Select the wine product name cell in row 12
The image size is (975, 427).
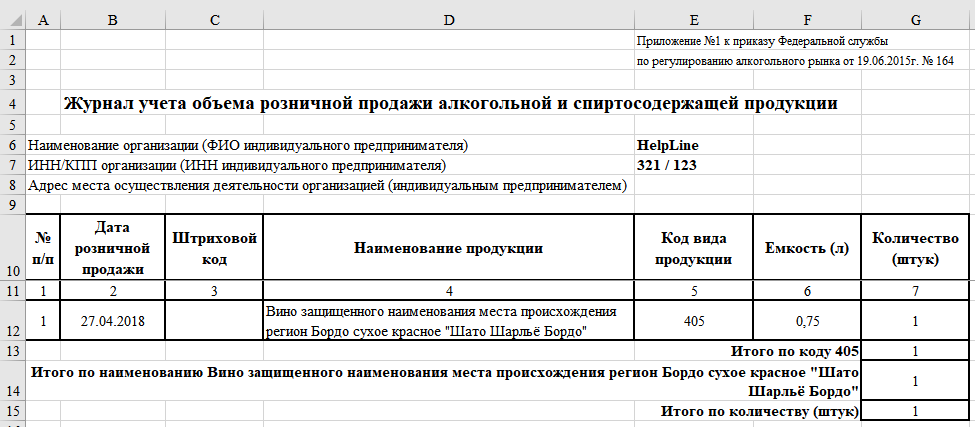448,321
